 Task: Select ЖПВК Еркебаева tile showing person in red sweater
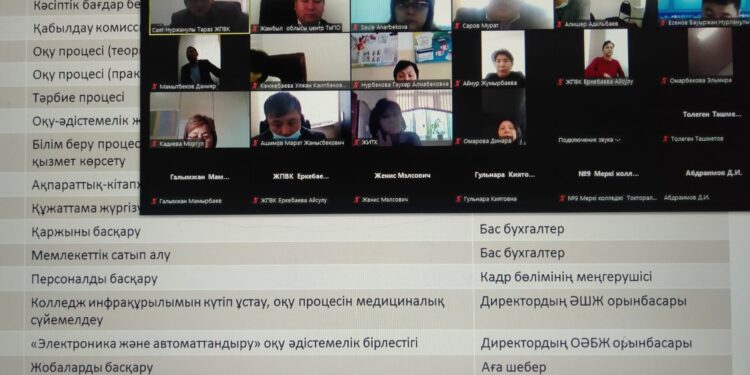606,58
